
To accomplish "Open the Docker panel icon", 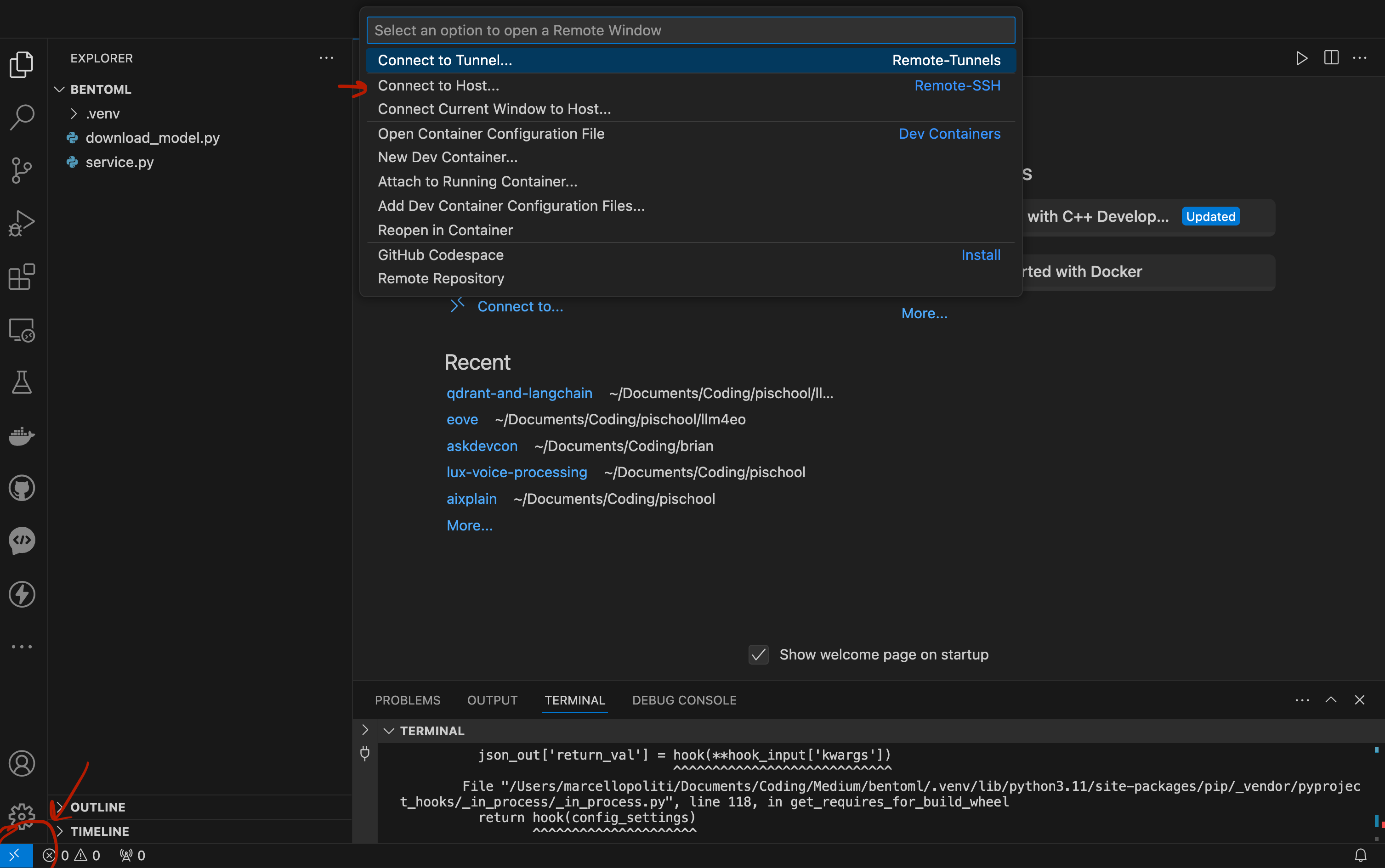I will click(22, 436).
